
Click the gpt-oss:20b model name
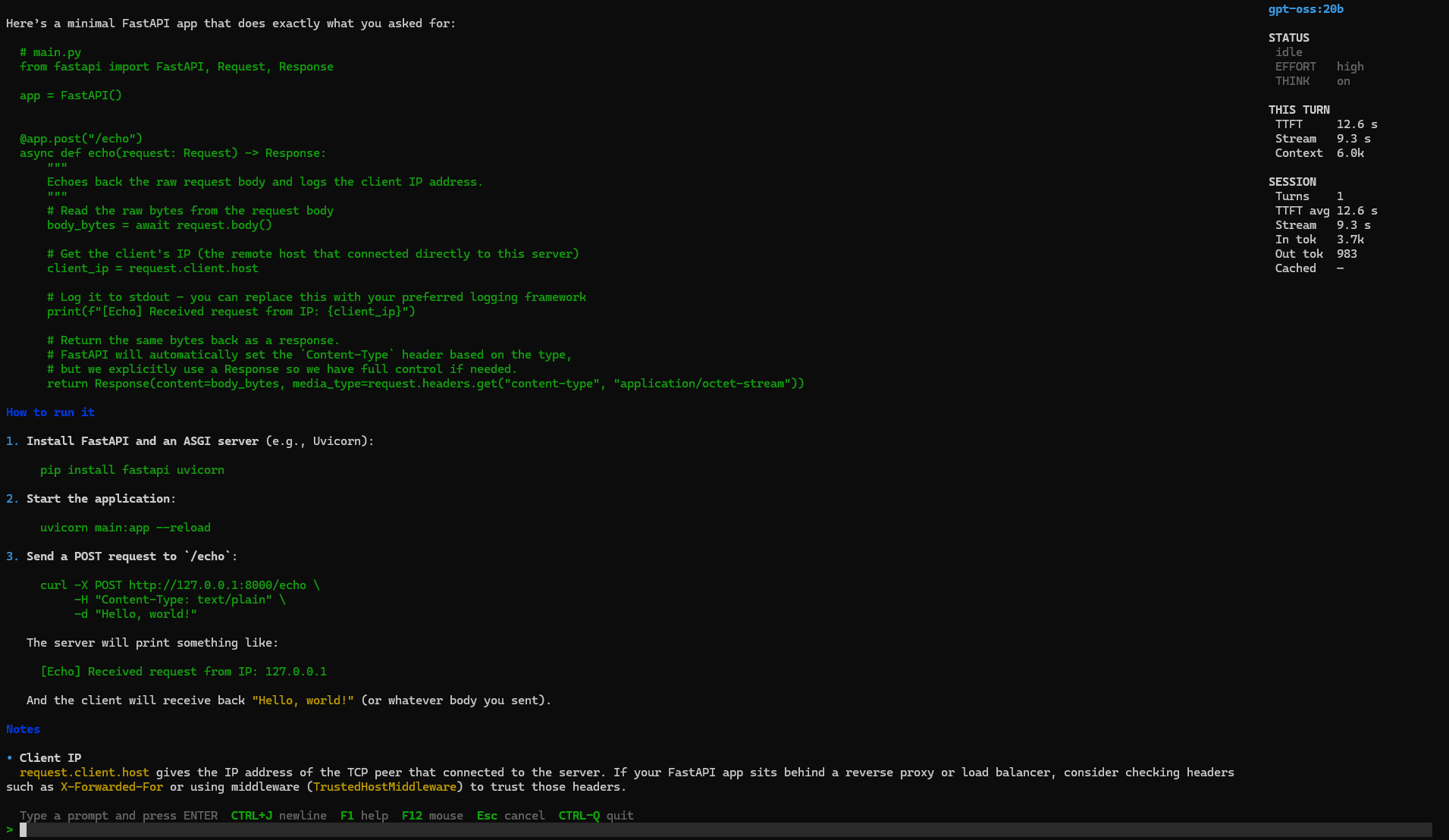pyautogui.click(x=1306, y=9)
